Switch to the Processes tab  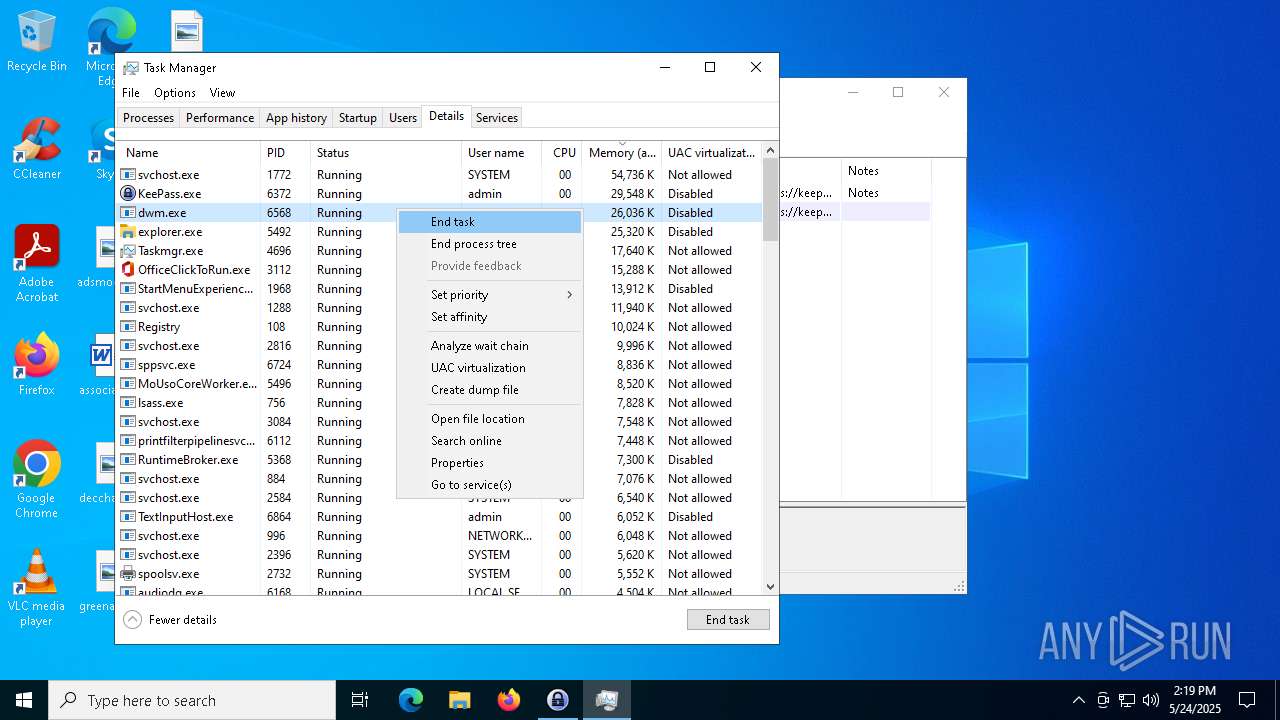tap(148, 118)
